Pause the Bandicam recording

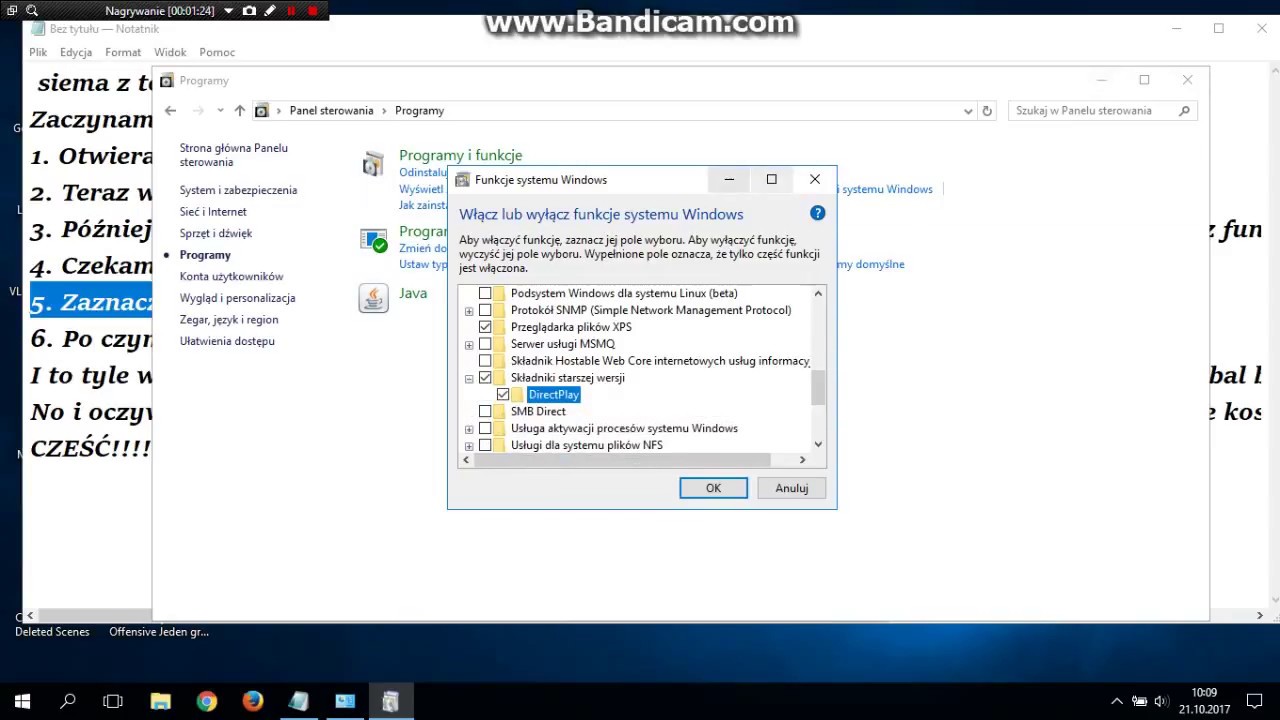(x=291, y=11)
